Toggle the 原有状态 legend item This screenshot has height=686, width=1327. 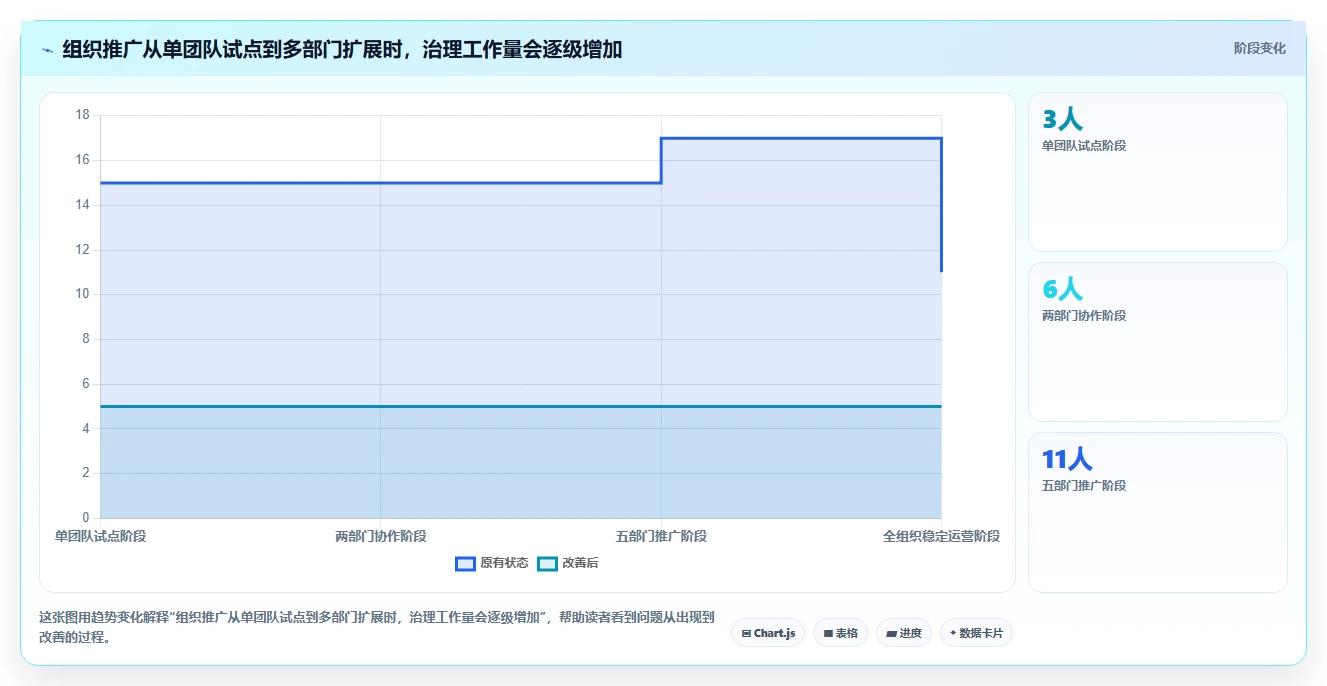(492, 563)
